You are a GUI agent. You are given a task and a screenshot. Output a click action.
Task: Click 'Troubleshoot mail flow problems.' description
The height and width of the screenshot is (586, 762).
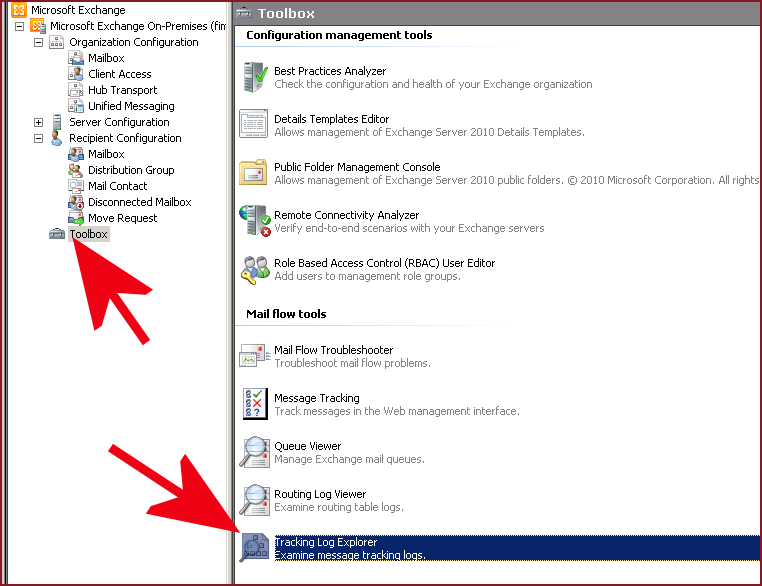(x=352, y=363)
